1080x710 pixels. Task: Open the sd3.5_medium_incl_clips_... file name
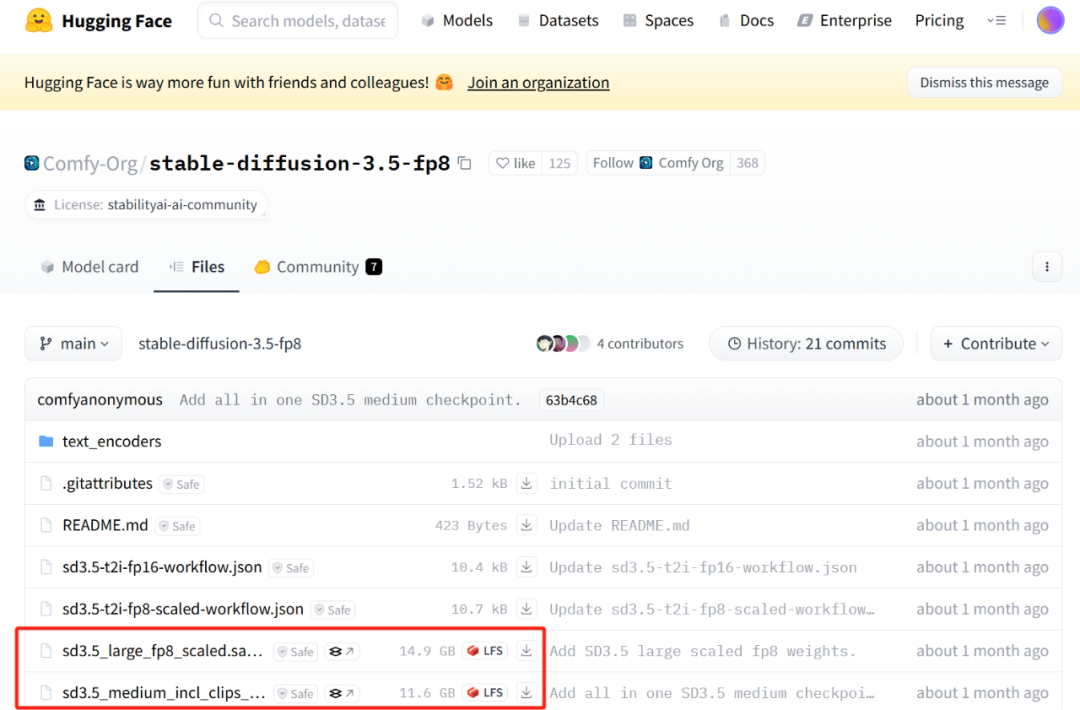164,693
